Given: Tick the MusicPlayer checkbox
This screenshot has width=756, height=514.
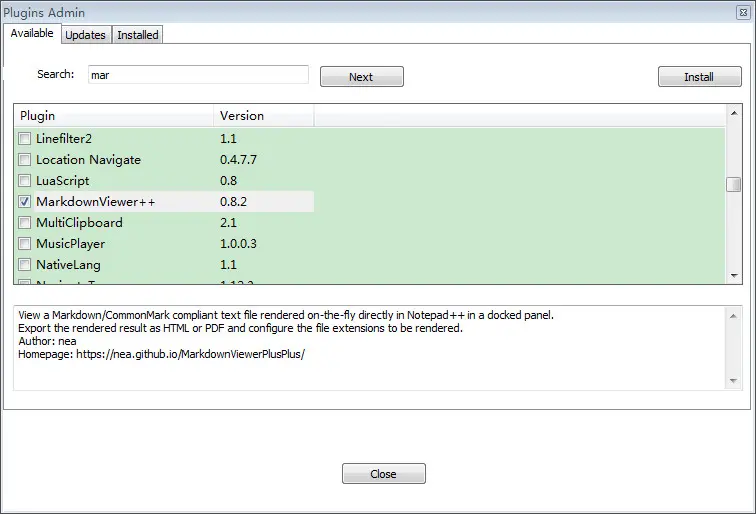Looking at the screenshot, I should 25,243.
